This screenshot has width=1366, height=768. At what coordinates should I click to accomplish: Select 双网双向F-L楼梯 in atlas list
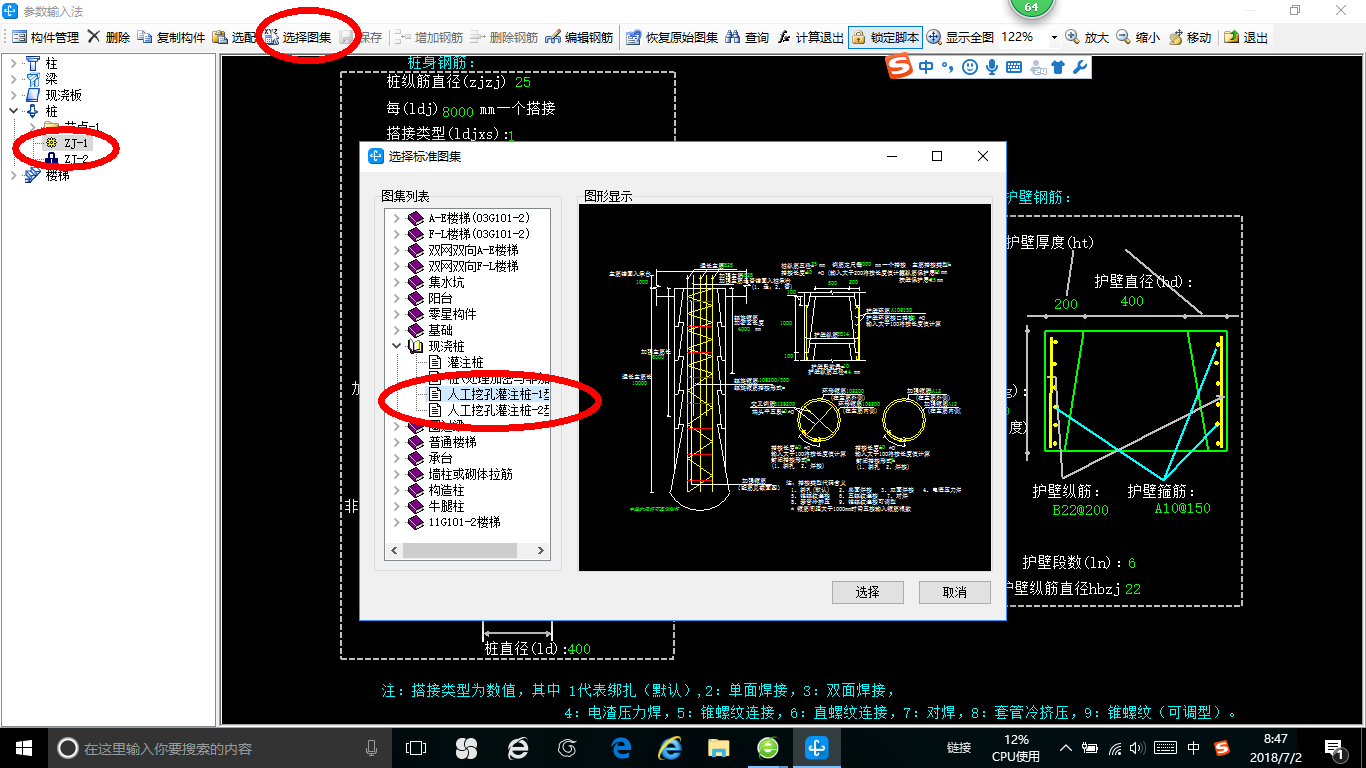tap(473, 266)
